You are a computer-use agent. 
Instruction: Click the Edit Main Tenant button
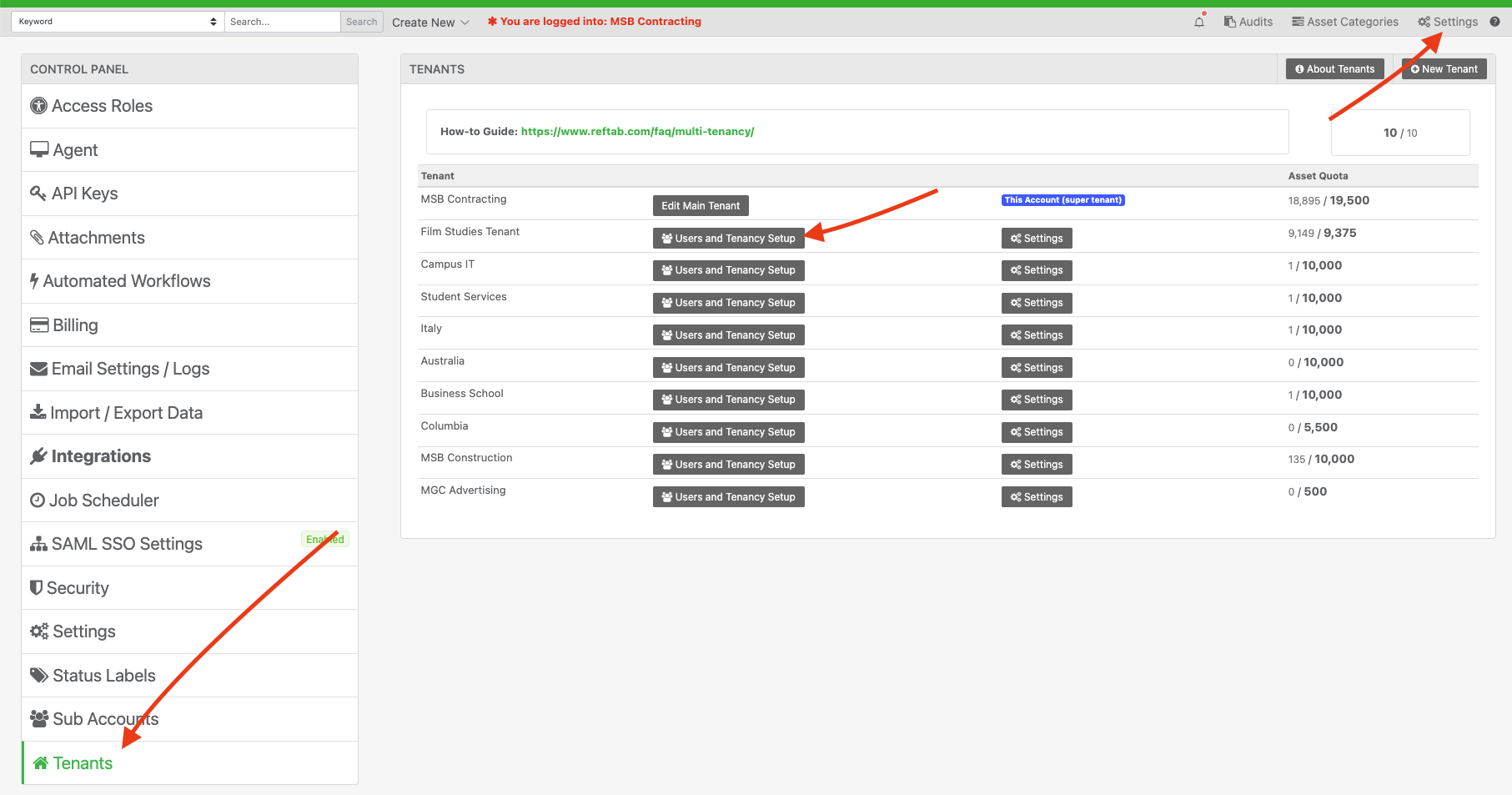tap(701, 206)
